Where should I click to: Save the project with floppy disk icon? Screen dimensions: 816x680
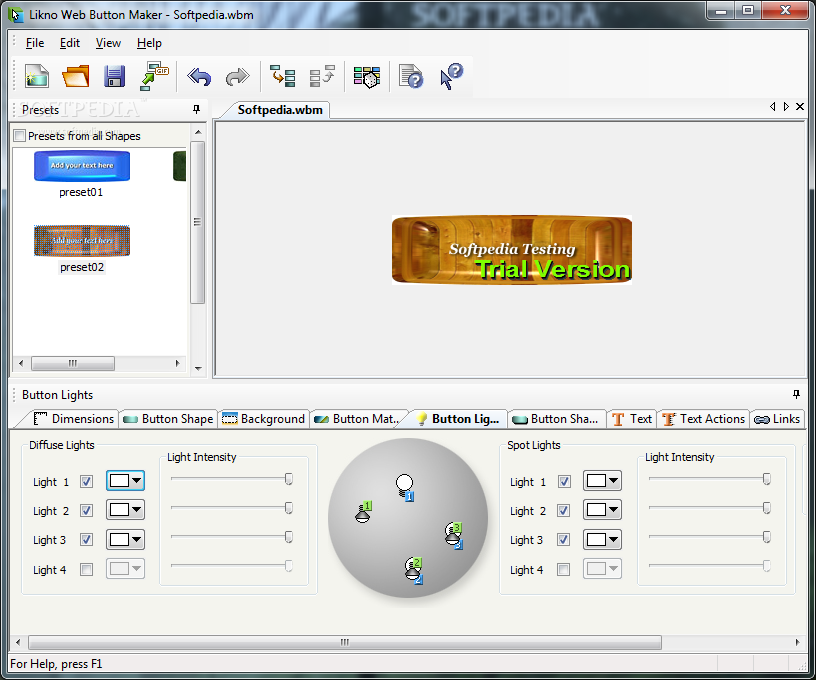(x=114, y=76)
